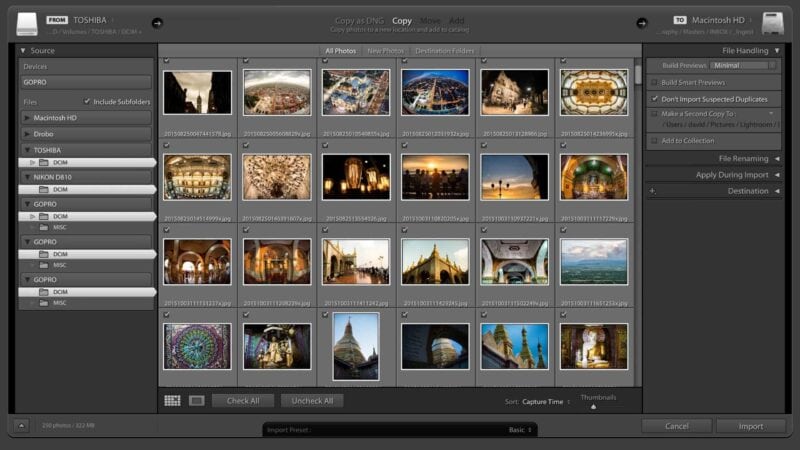
Task: Choose Move import method
Action: pyautogui.click(x=430, y=20)
